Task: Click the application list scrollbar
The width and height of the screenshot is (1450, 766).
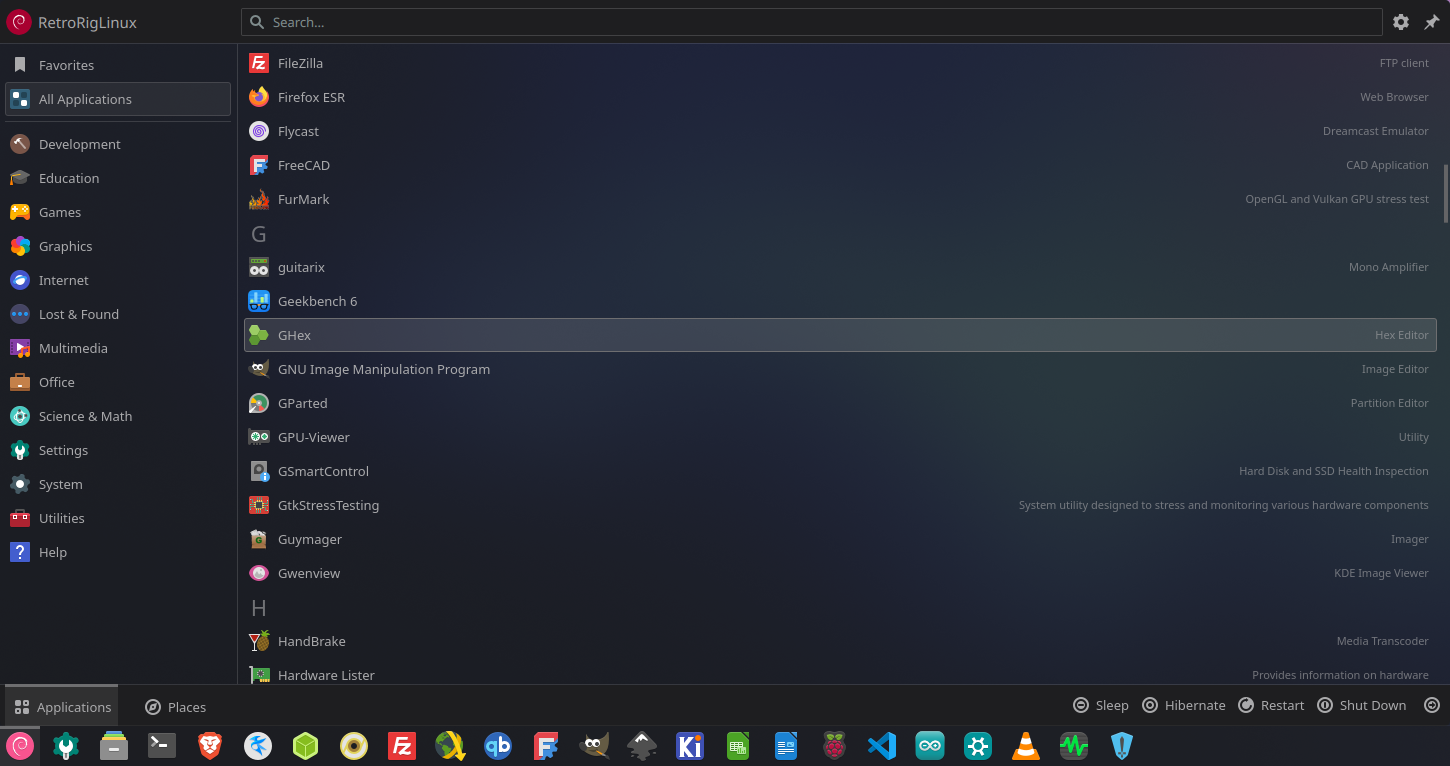Action: tap(1445, 192)
